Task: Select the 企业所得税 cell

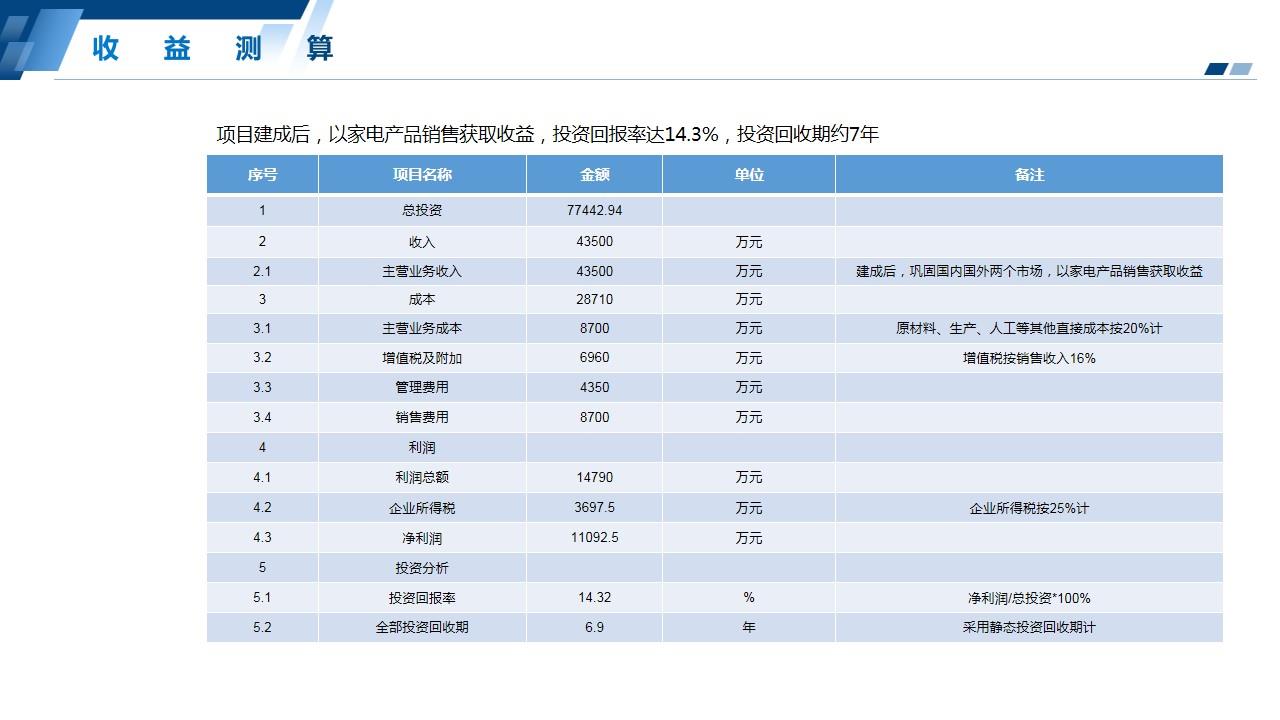Action: (x=422, y=508)
